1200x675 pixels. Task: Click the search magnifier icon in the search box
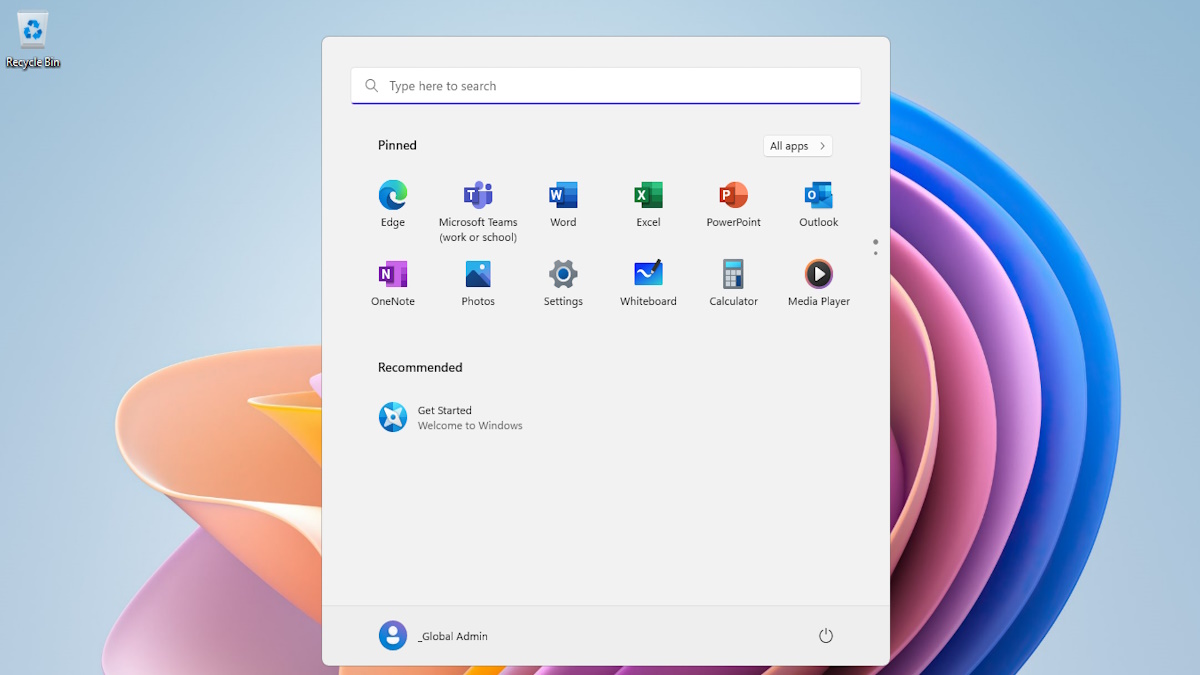[372, 86]
